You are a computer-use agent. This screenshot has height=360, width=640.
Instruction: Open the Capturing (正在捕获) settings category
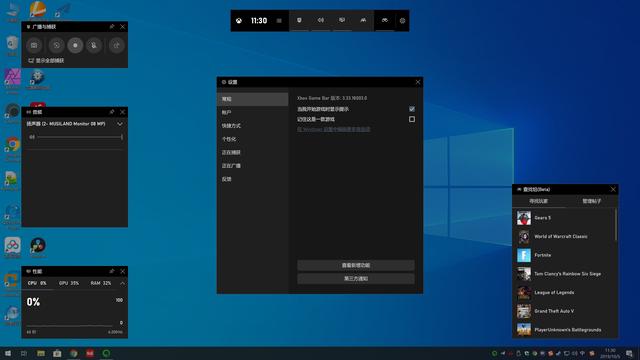click(253, 152)
